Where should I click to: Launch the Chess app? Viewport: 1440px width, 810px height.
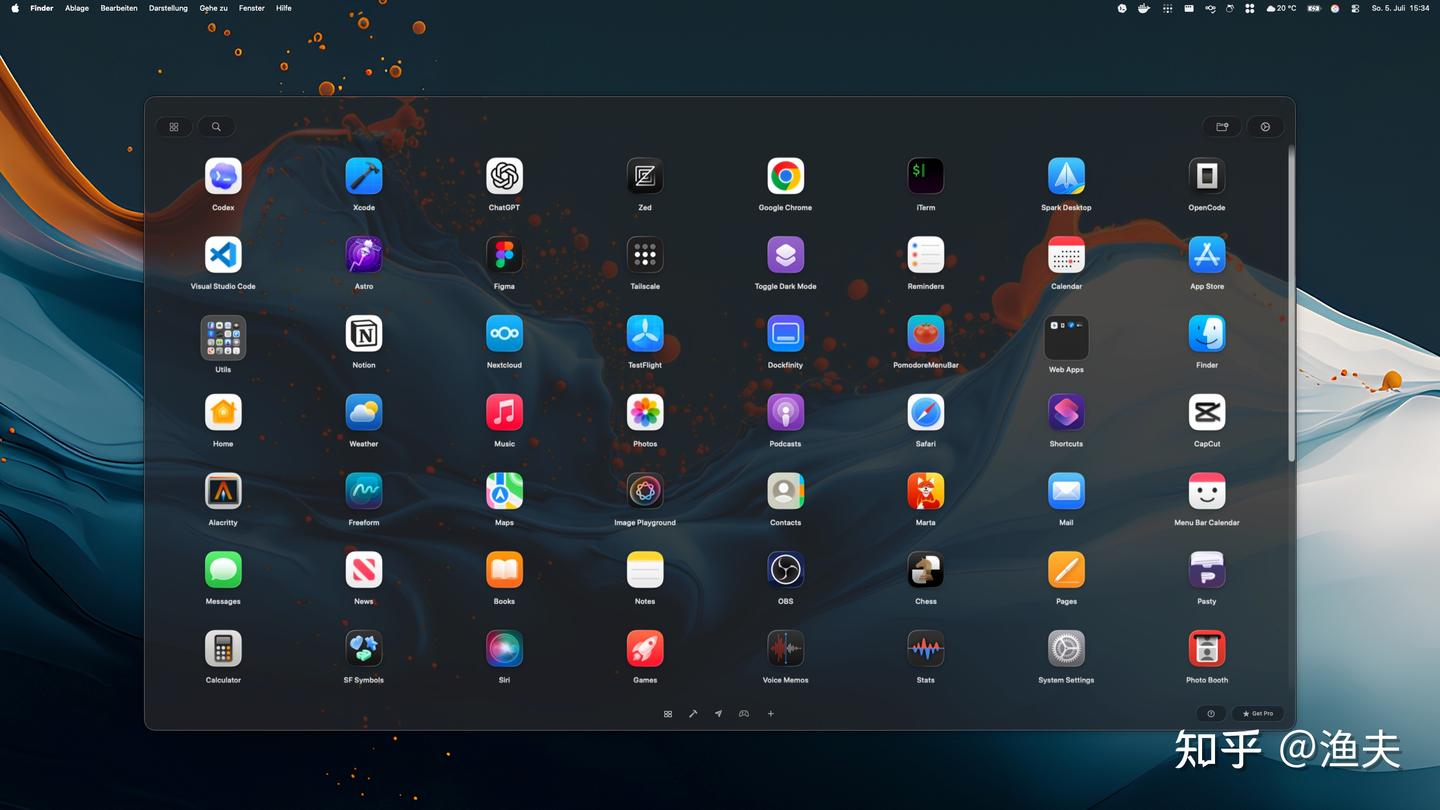pyautogui.click(x=926, y=570)
